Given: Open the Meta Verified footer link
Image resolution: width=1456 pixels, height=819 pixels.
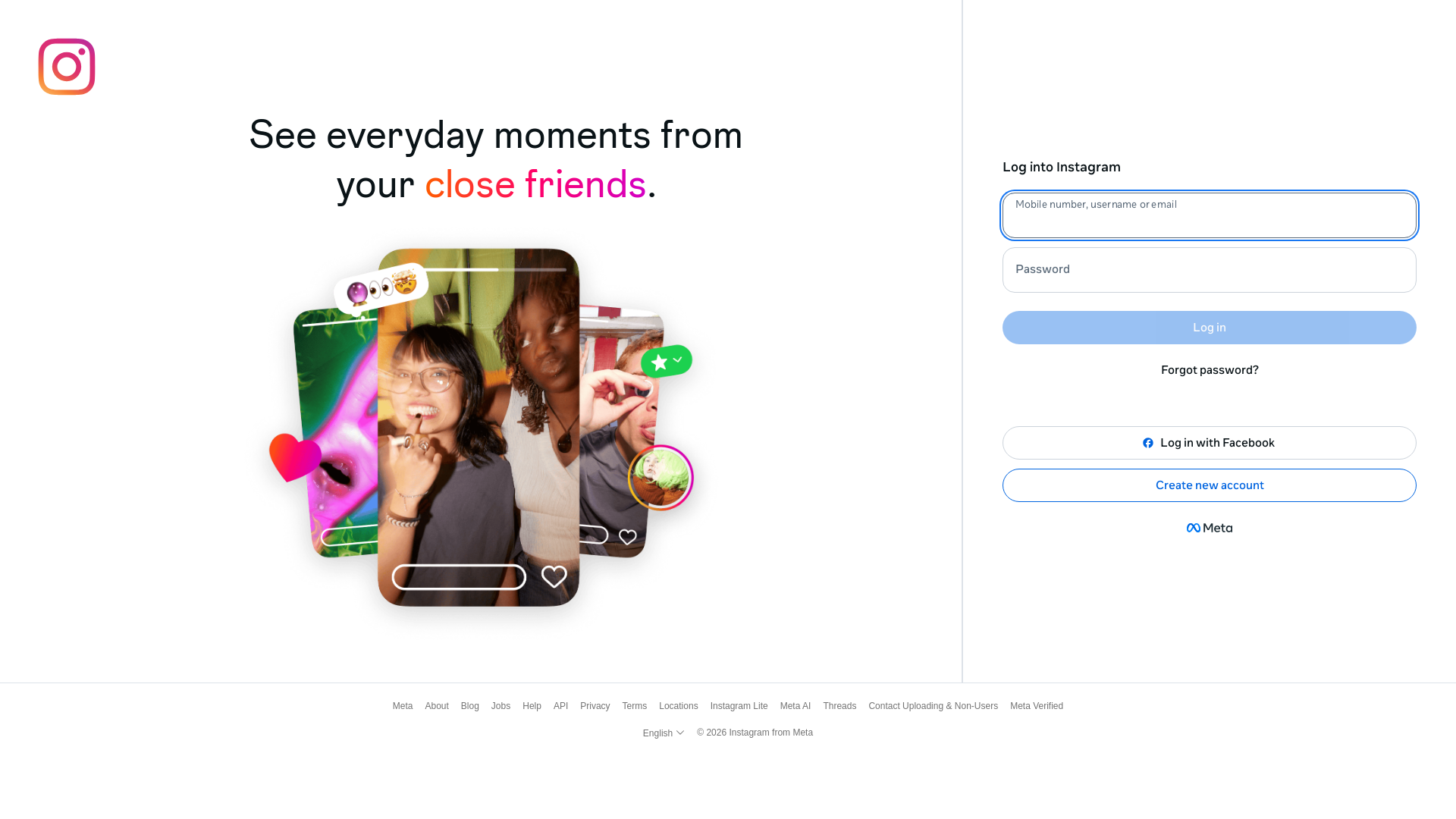Looking at the screenshot, I should [x=1037, y=706].
